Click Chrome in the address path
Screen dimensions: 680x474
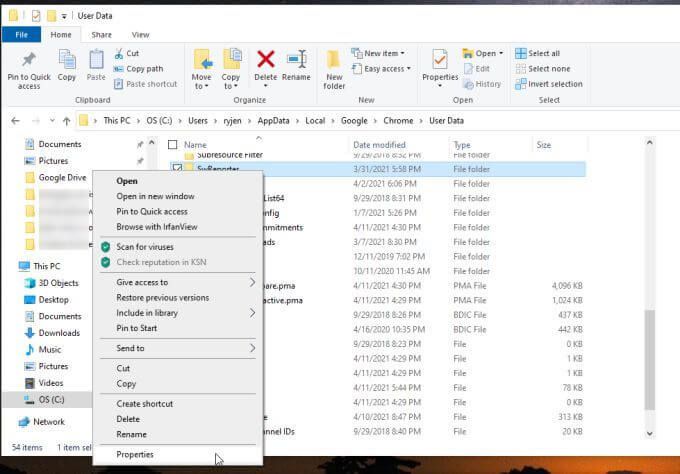398,121
